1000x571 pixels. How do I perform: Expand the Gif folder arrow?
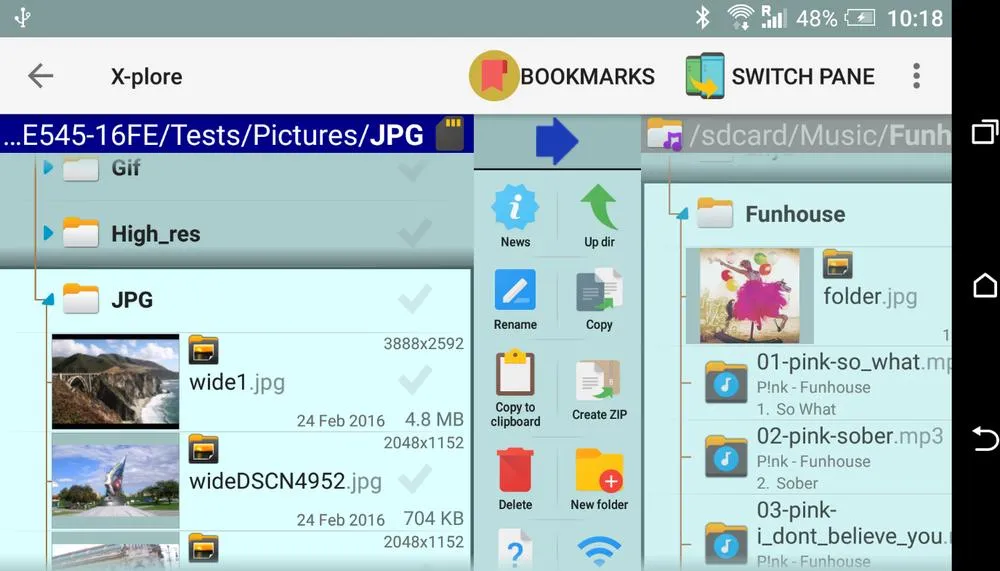click(x=48, y=168)
